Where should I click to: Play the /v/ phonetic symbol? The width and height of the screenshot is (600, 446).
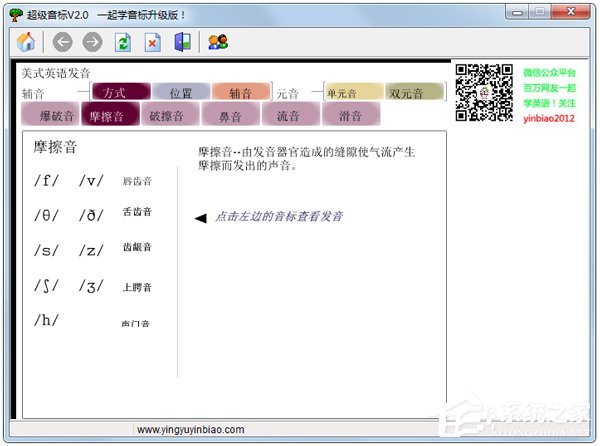pos(91,181)
